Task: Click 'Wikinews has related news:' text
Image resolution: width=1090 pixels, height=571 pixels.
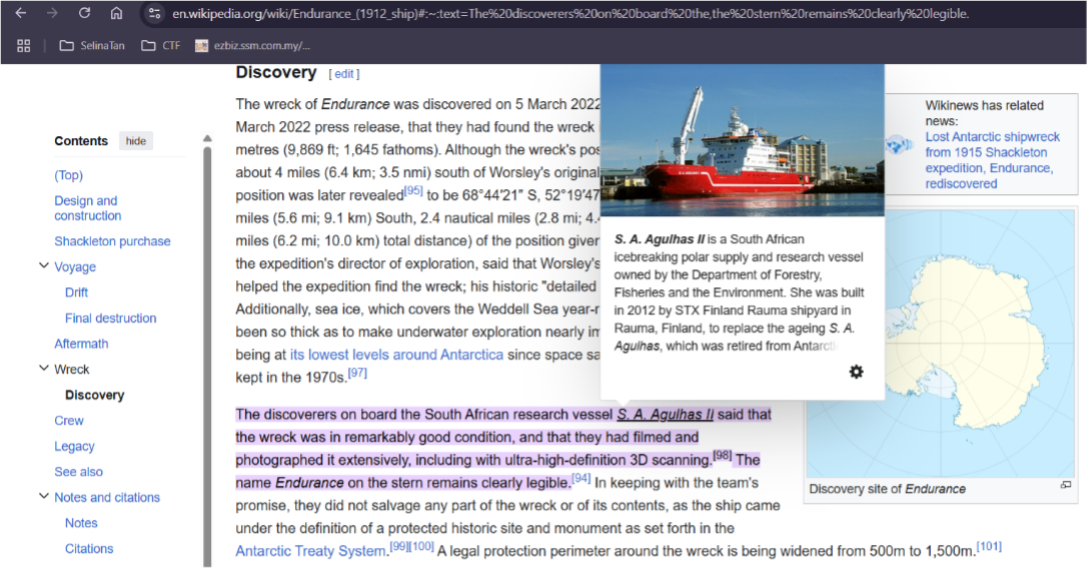Action: pos(984,113)
